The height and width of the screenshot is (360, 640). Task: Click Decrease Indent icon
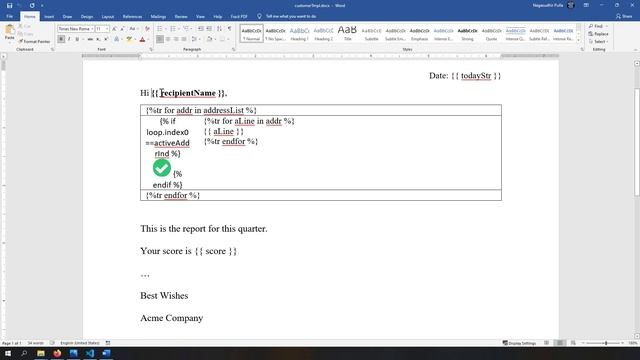coord(200,29)
